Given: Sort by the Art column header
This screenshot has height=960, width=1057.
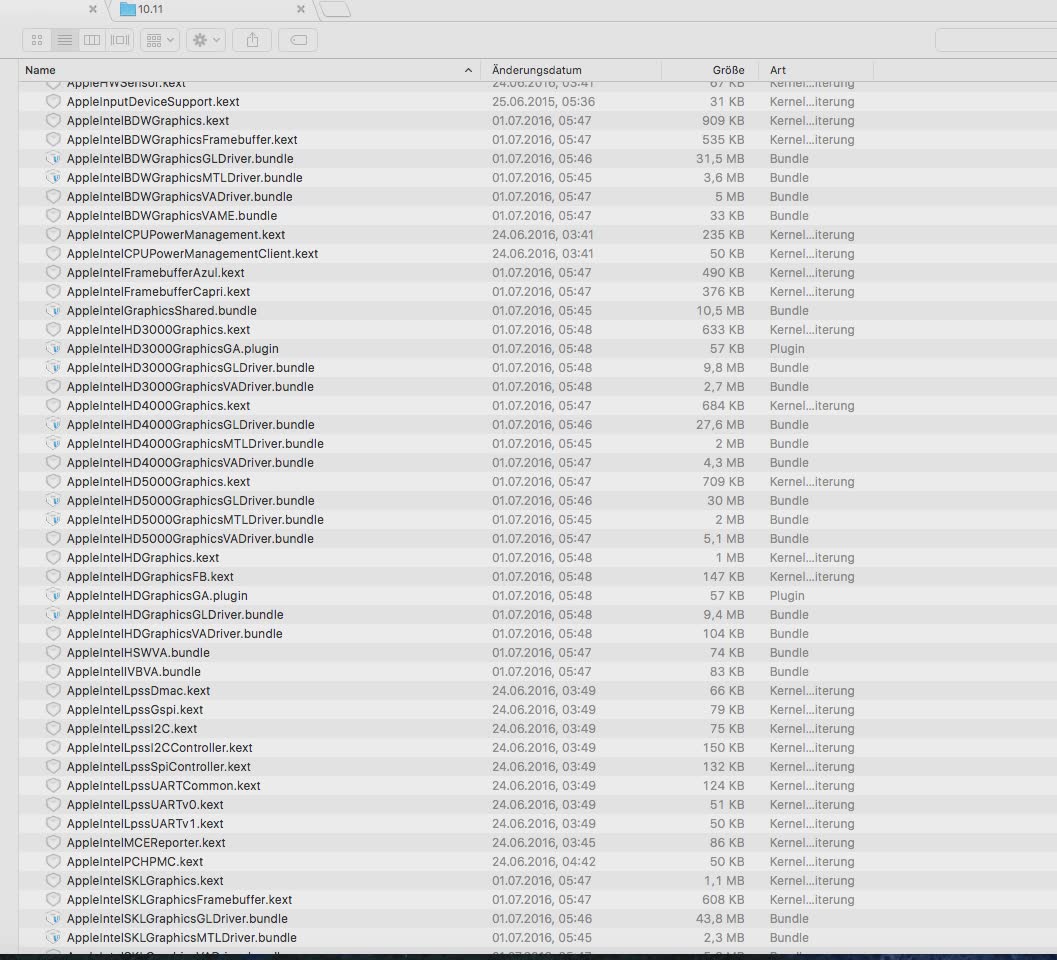Looking at the screenshot, I should coord(778,70).
